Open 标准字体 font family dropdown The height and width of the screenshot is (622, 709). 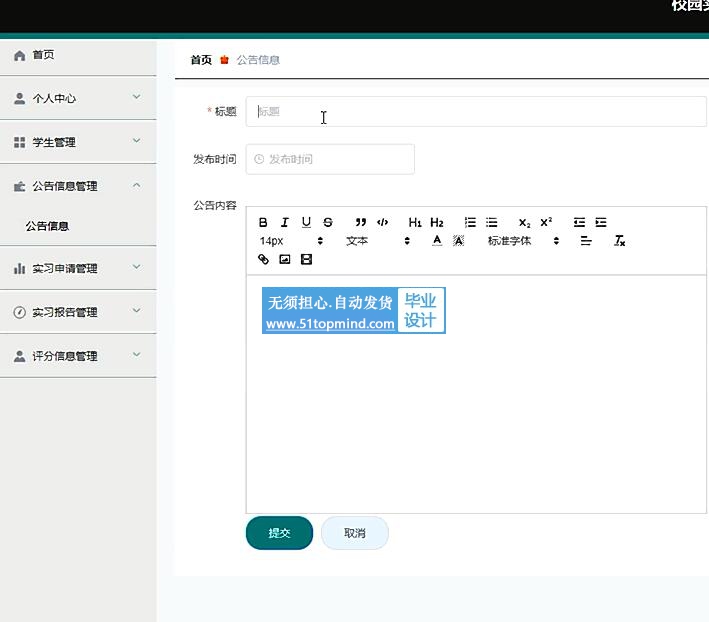[x=524, y=241]
